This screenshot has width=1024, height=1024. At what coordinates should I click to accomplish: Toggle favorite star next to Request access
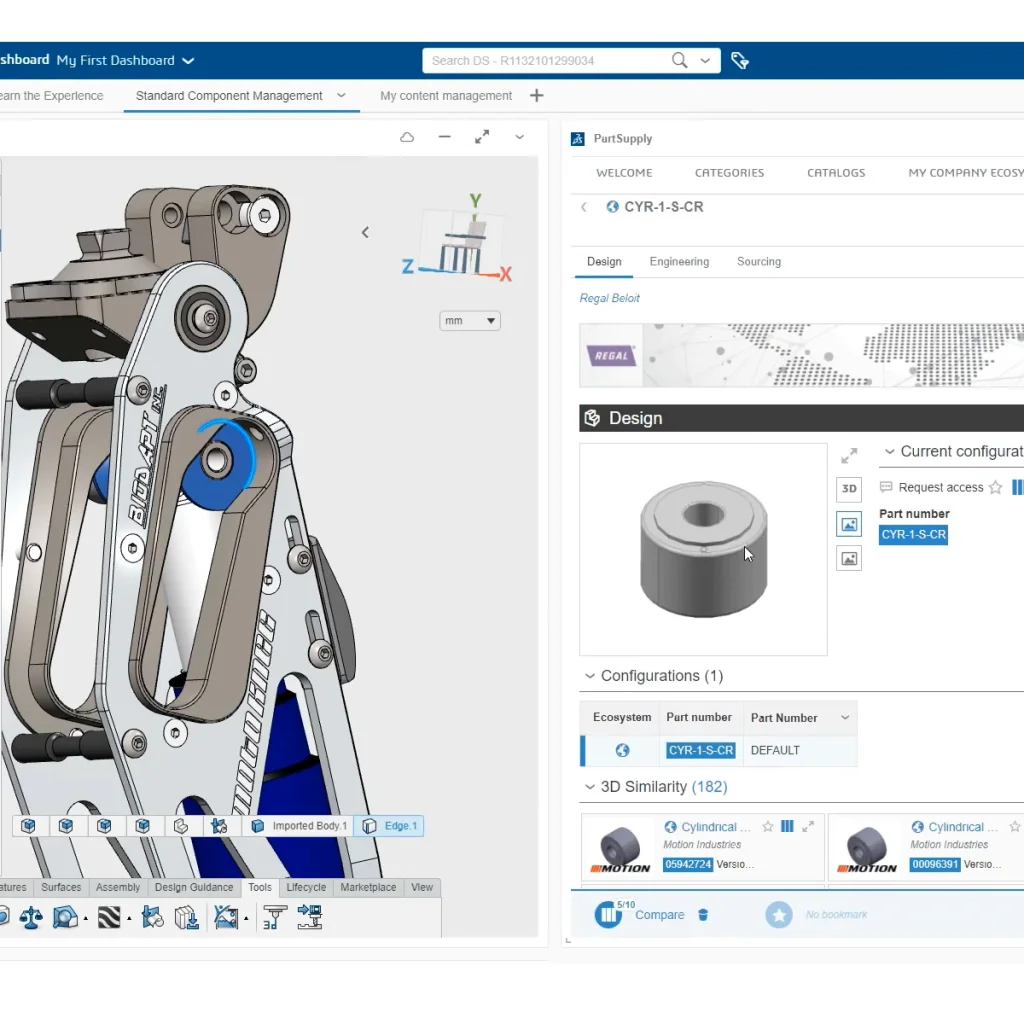pyautogui.click(x=995, y=488)
